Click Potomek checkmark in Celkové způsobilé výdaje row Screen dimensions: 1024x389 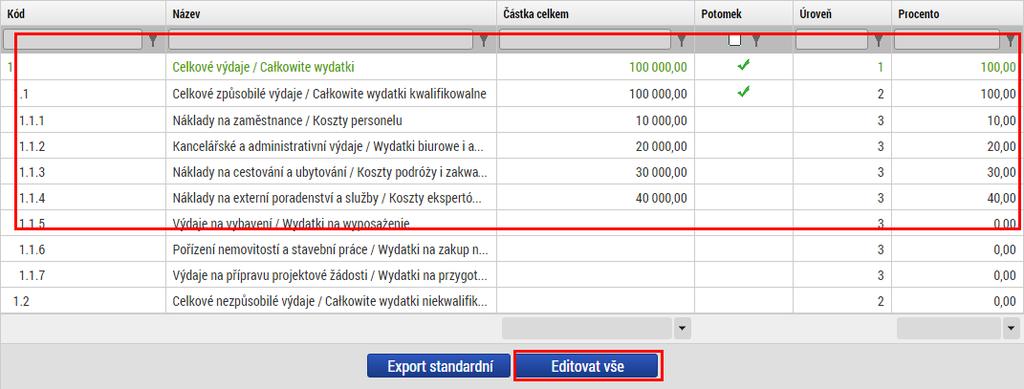coord(743,92)
